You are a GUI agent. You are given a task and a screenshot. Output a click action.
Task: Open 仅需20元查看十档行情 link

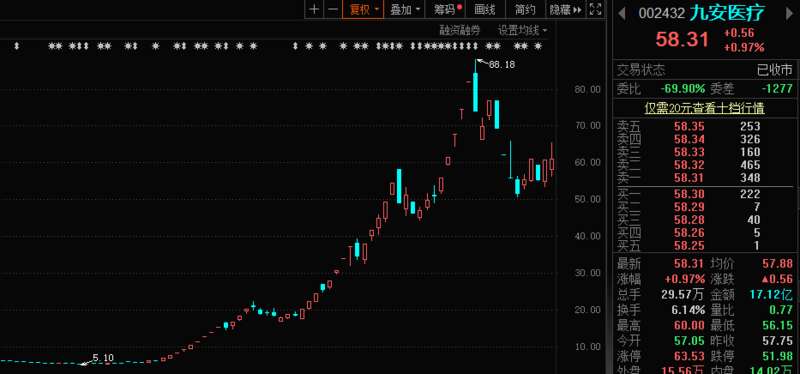pos(704,108)
